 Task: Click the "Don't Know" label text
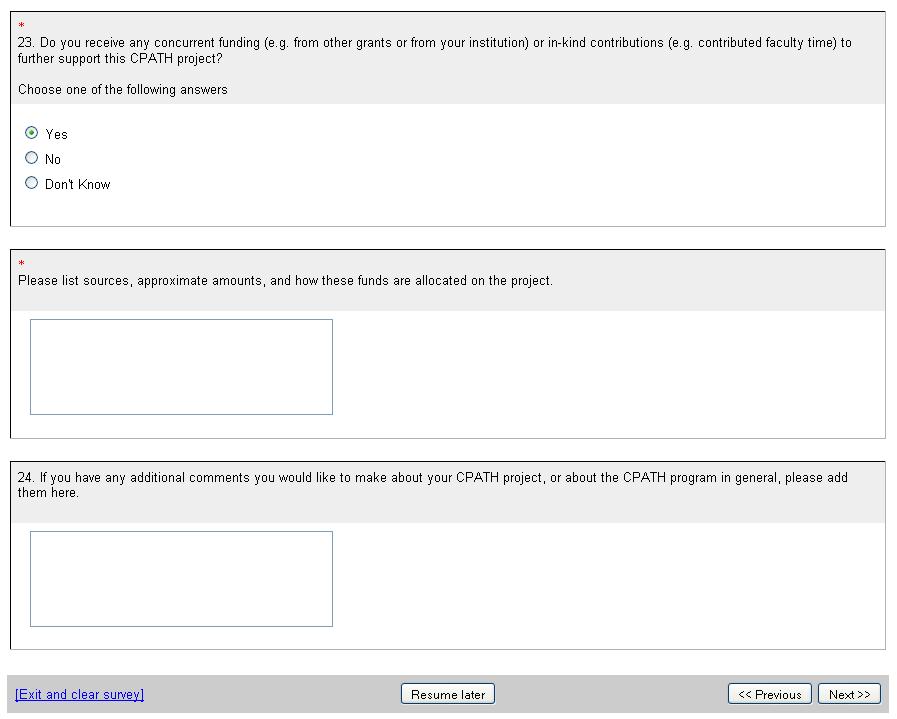(x=78, y=184)
